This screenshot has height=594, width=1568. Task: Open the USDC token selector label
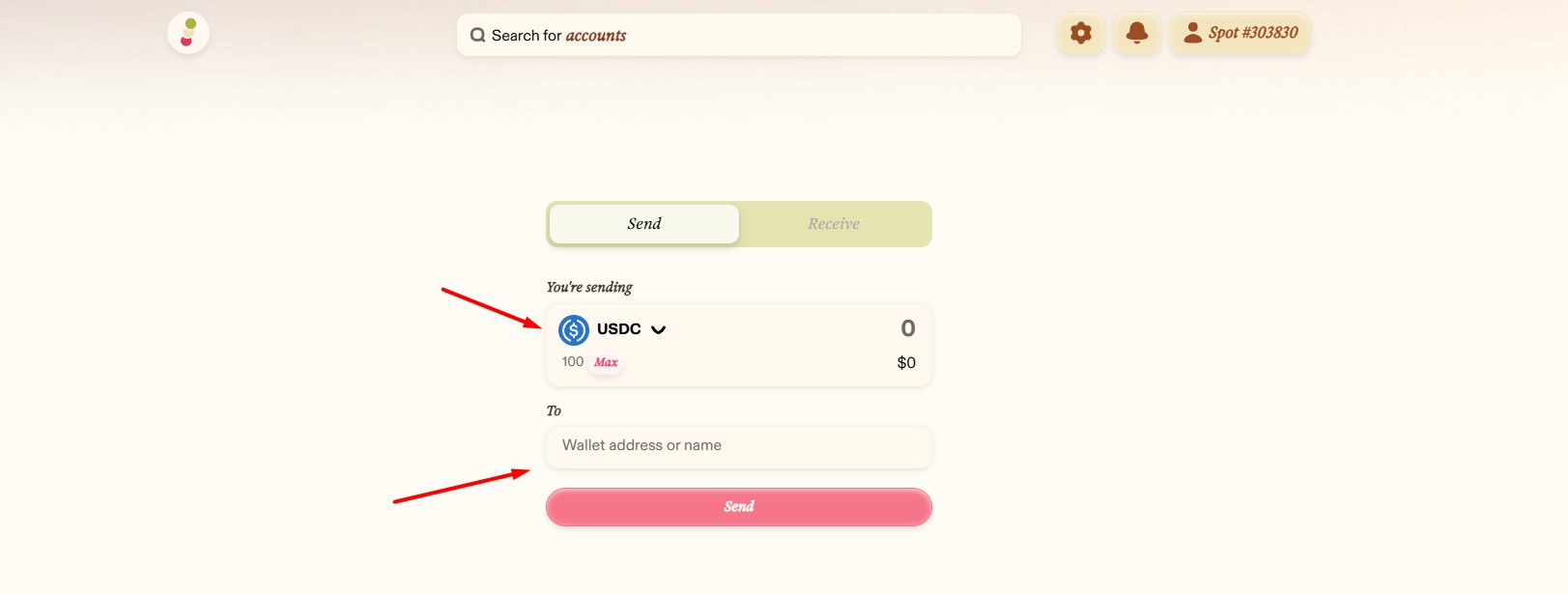point(619,329)
